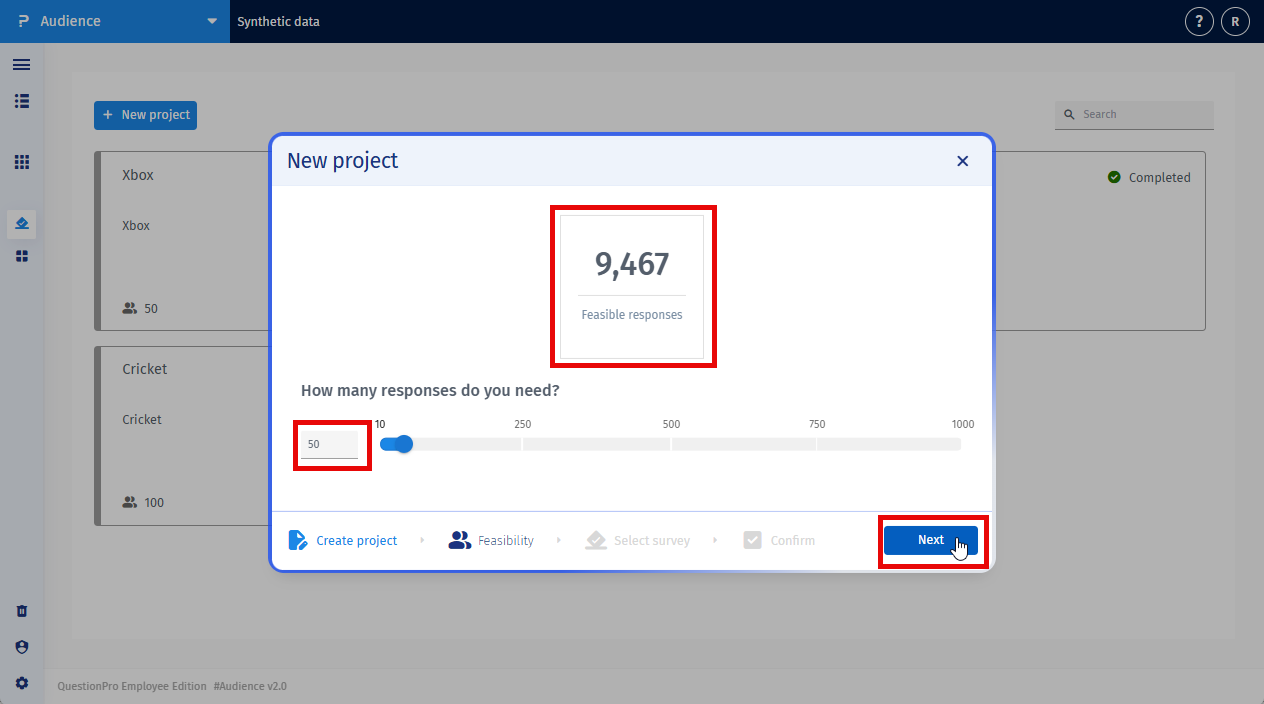Open the grid apps icon in sidebar
Viewport: 1264px width, 704px height.
click(21, 162)
